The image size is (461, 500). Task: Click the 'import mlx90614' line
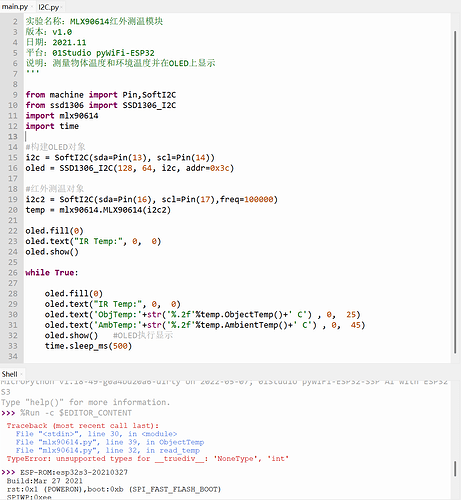point(62,116)
